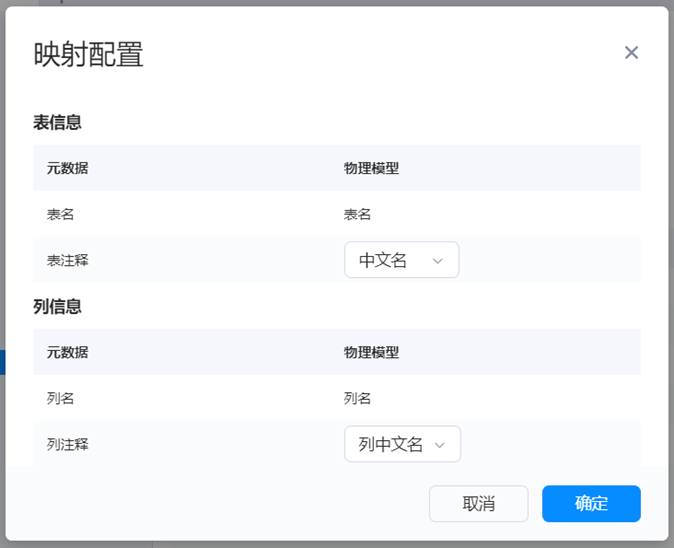Click 物理模型 header in 表信息 table

point(371,168)
